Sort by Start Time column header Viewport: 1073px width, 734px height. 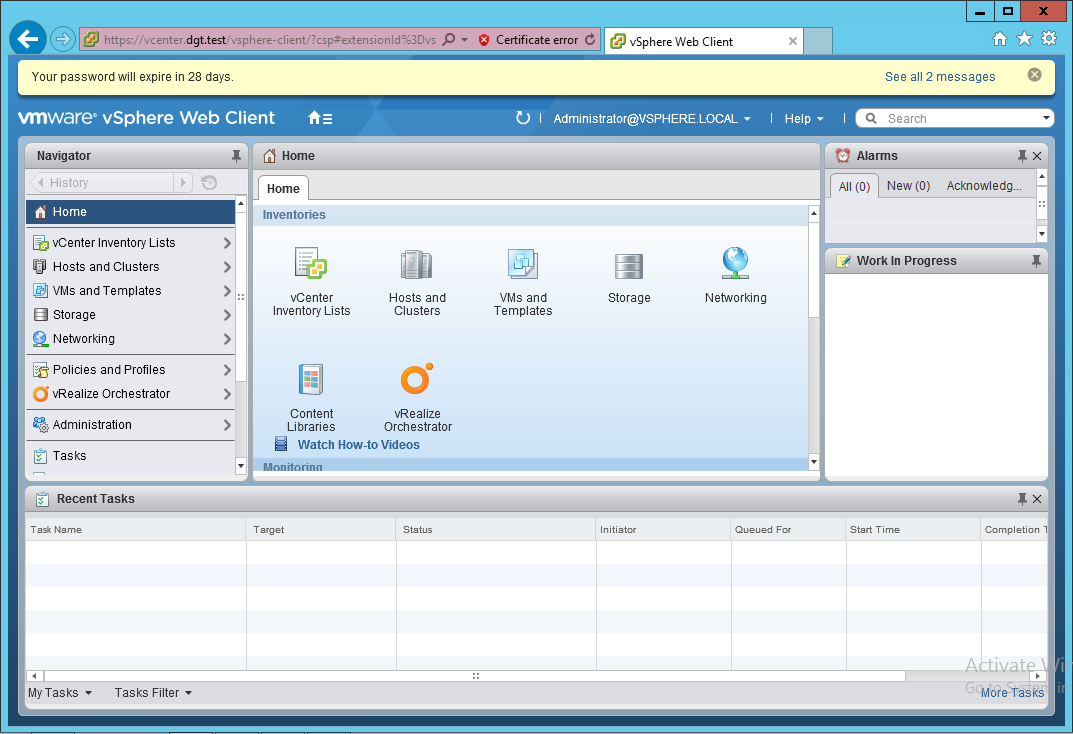coord(913,529)
